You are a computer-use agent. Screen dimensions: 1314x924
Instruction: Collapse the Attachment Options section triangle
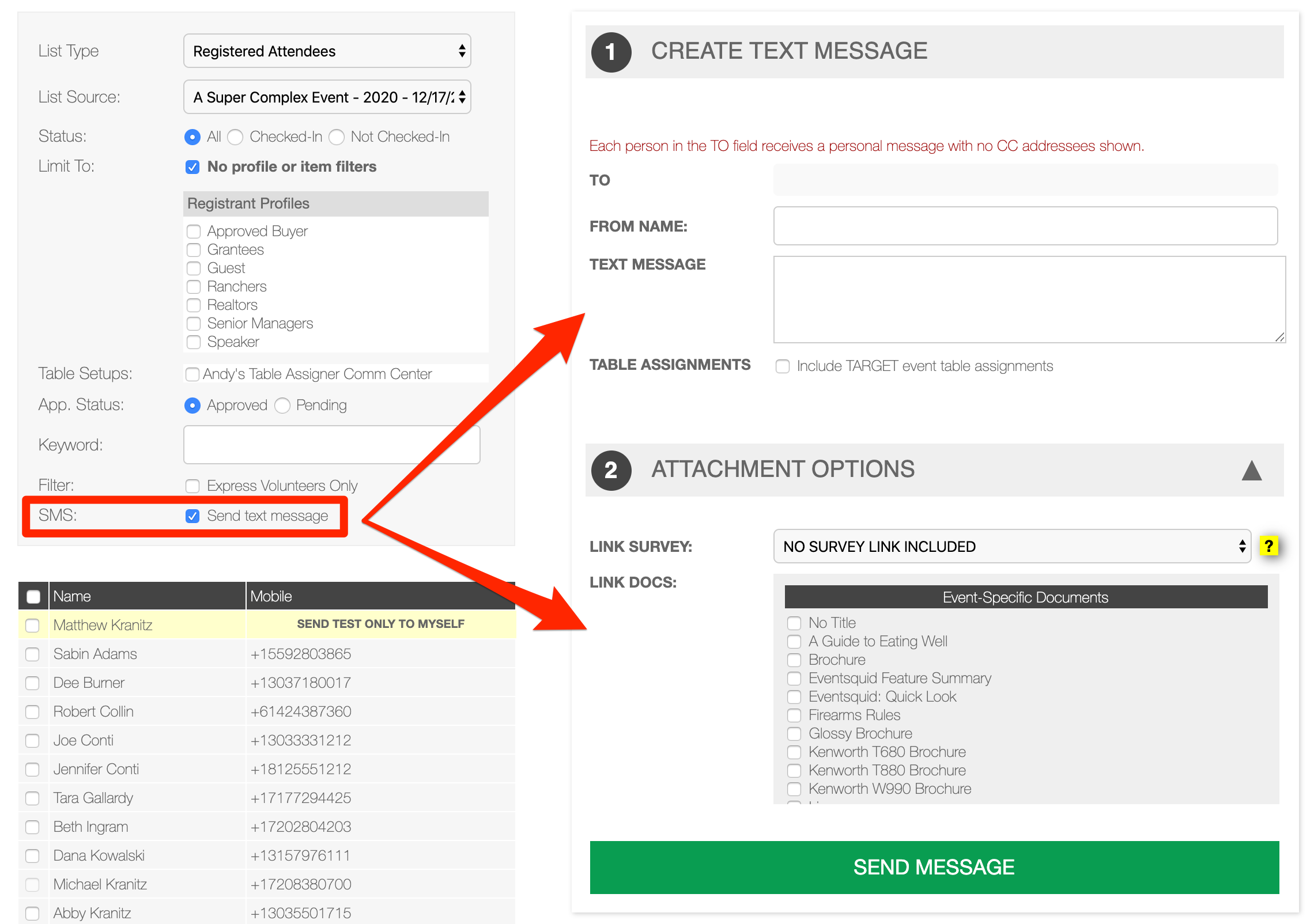tap(1251, 470)
